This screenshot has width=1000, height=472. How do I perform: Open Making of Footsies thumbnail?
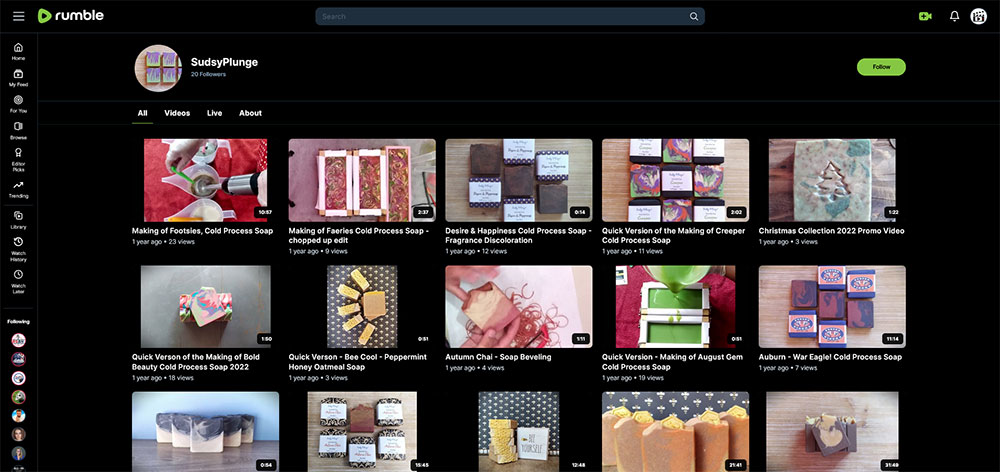(x=205, y=181)
